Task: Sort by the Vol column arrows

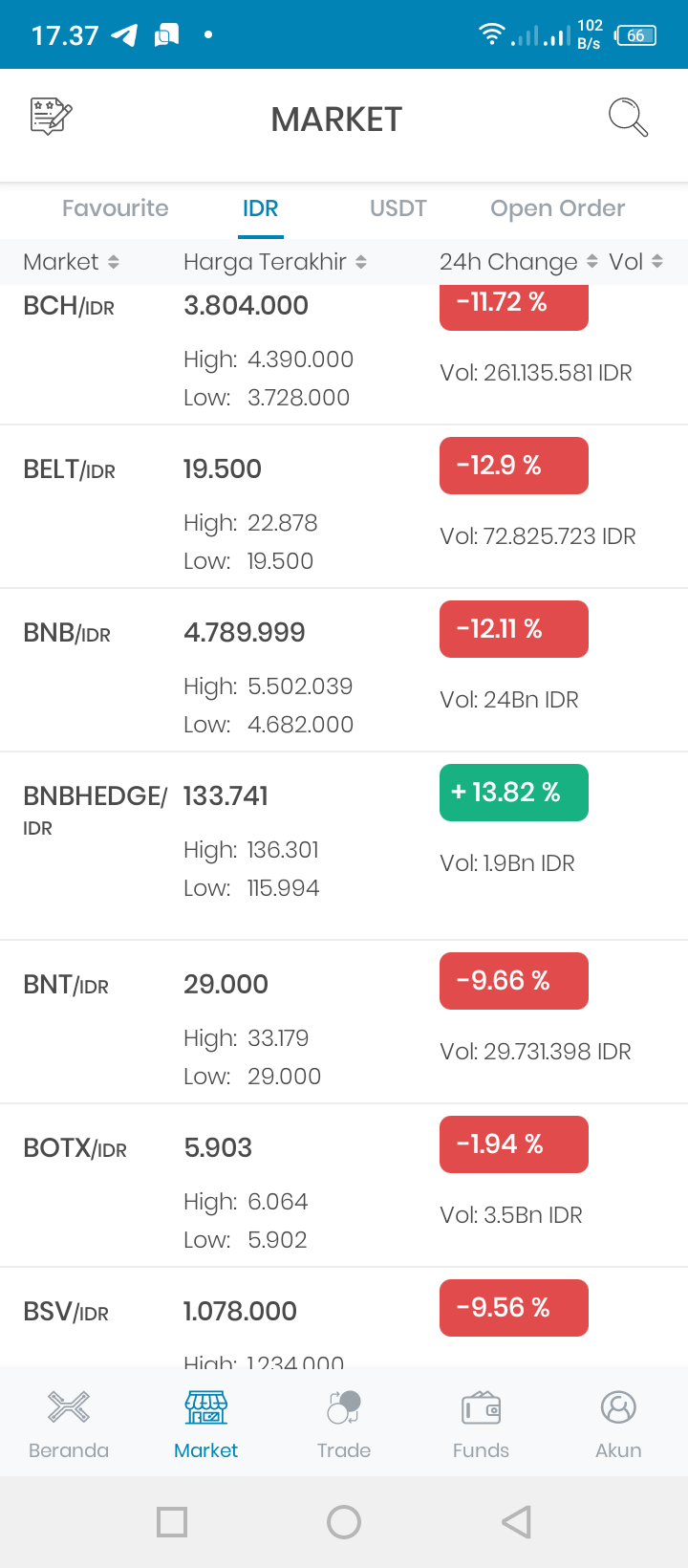Action: coord(657,262)
